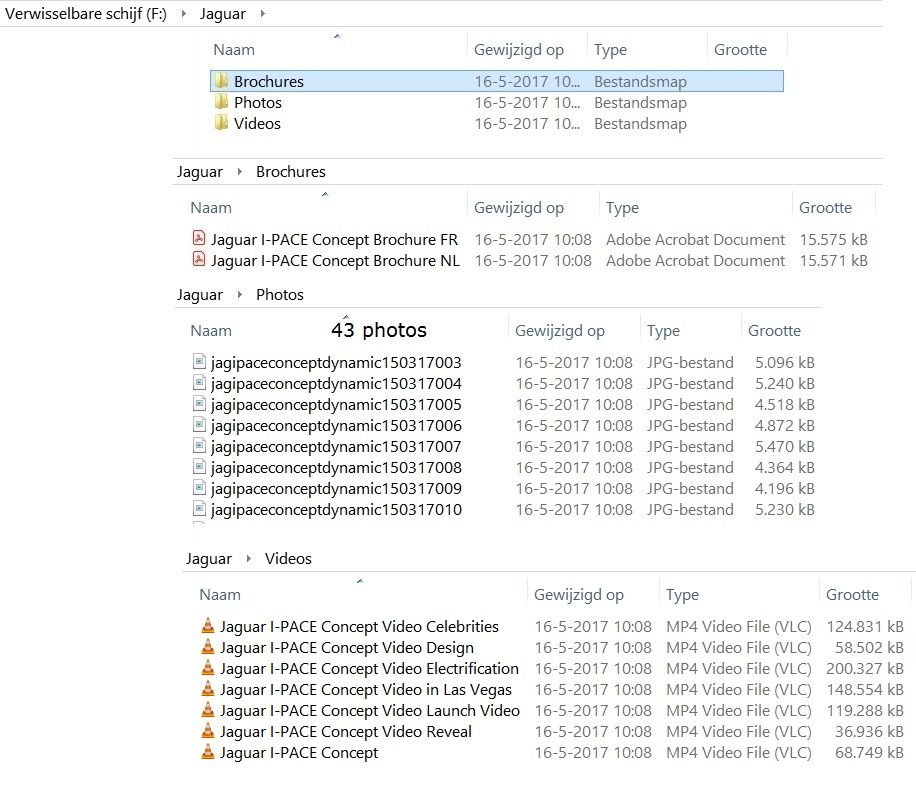Viewport: 916px width, 789px height.
Task: Click image icon of jagipaceconceptdynamic150317003
Action: tap(199, 362)
